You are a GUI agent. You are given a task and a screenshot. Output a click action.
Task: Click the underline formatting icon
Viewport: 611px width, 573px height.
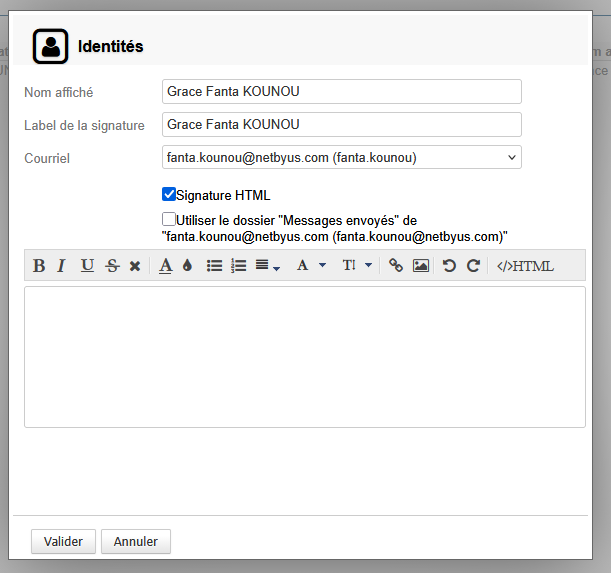[87, 266]
